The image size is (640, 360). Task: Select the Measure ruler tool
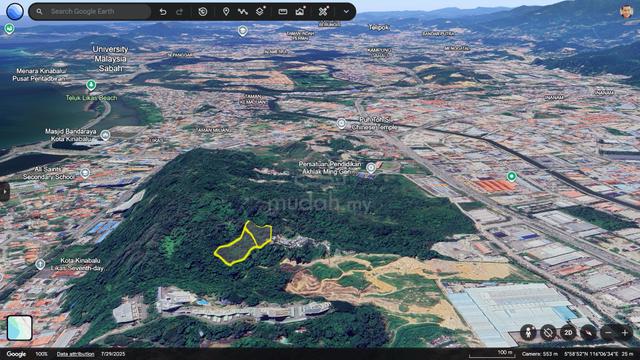tap(282, 11)
